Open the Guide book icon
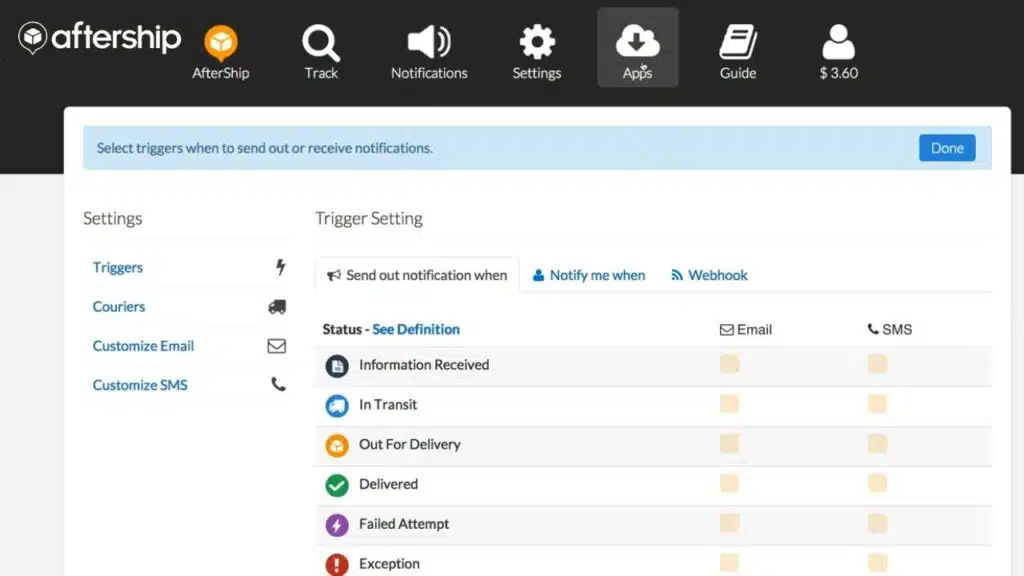This screenshot has height=576, width=1024. (738, 43)
